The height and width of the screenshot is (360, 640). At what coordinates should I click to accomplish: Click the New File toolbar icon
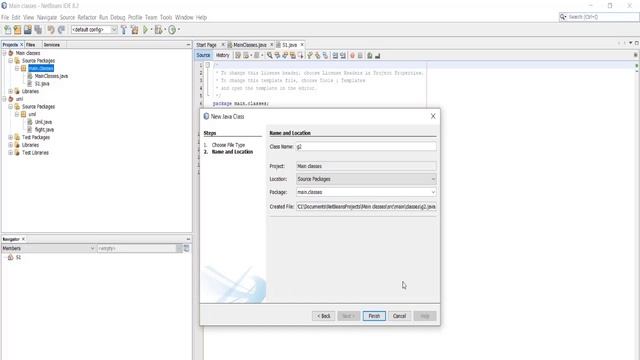coord(7,29)
